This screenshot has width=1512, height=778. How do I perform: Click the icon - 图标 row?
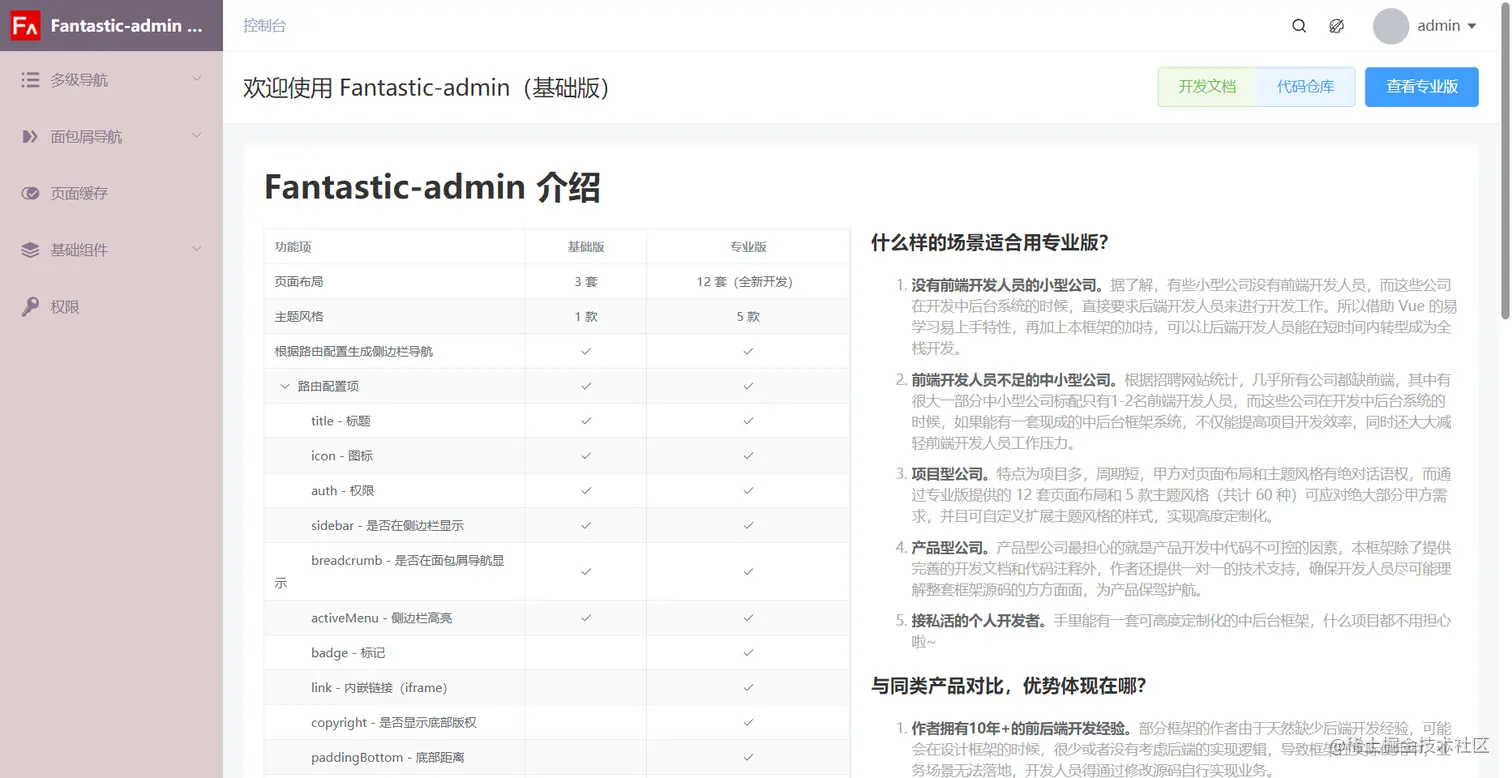556,456
